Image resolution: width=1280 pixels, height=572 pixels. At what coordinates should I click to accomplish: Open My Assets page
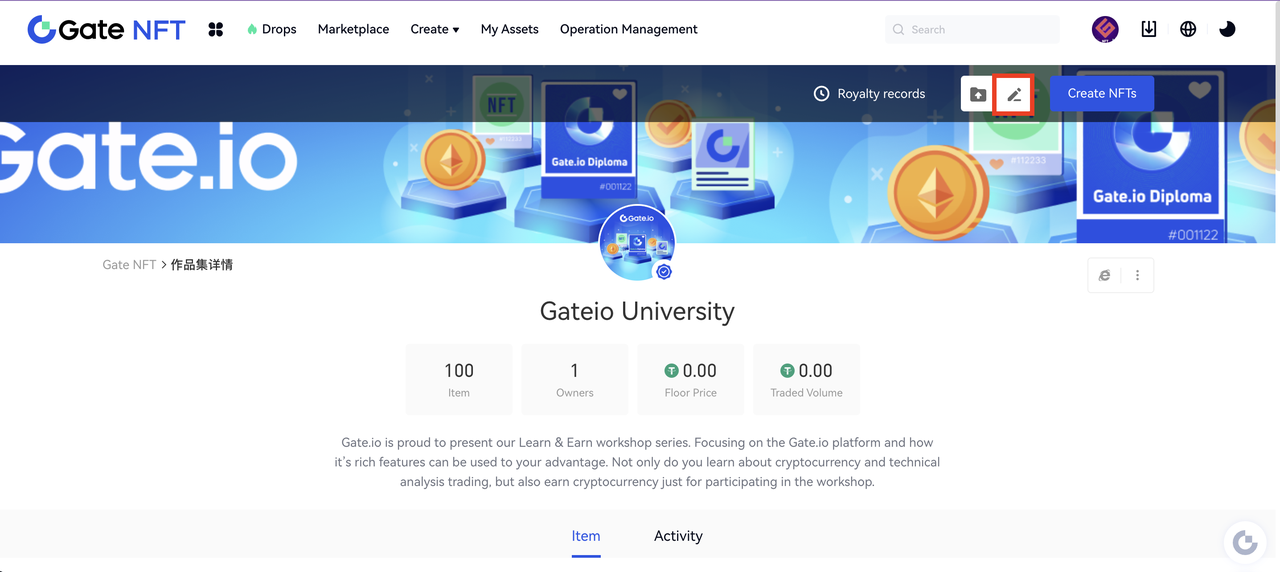(x=509, y=29)
